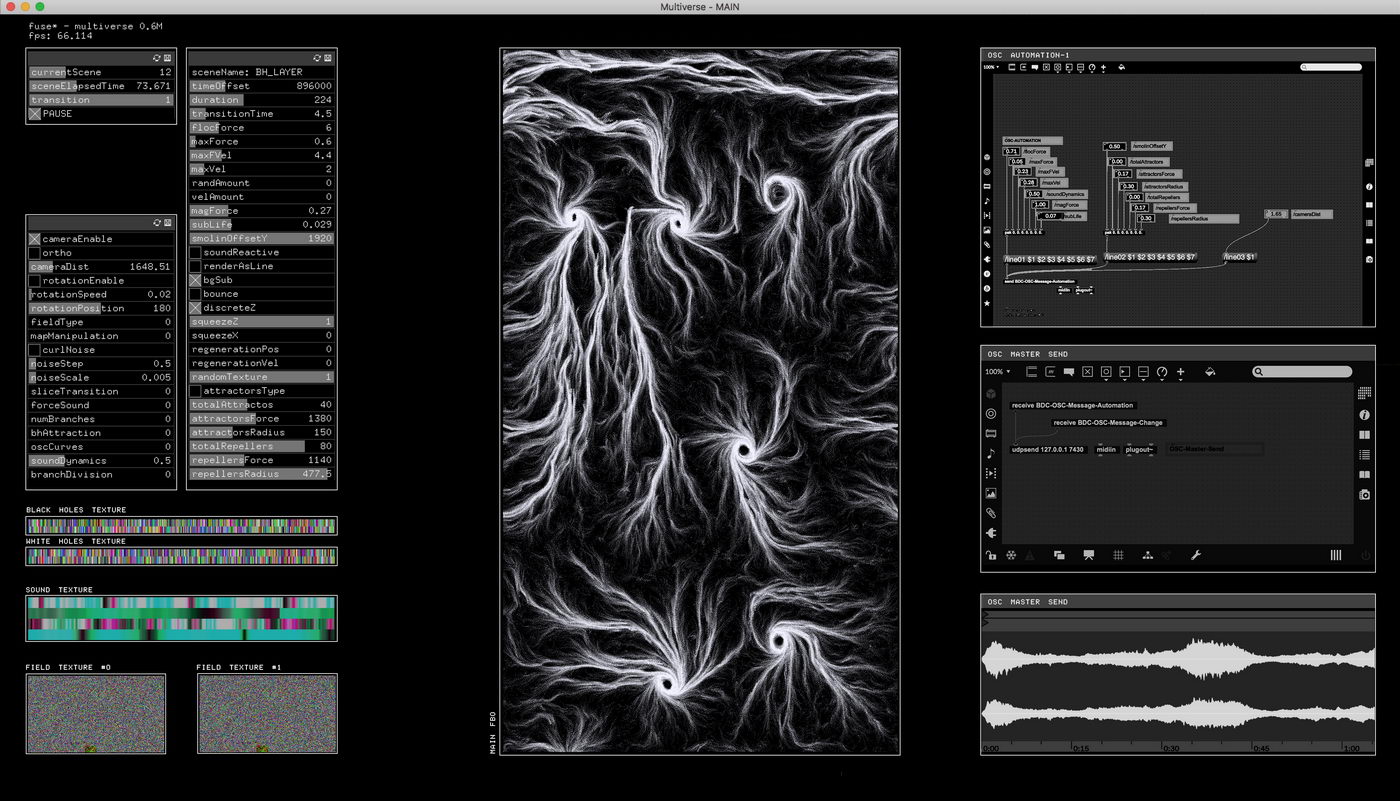Screen dimensions: 1400x801
Task: Click the FIELD TEXTURE #1 thumbnail
Action: tap(267, 714)
